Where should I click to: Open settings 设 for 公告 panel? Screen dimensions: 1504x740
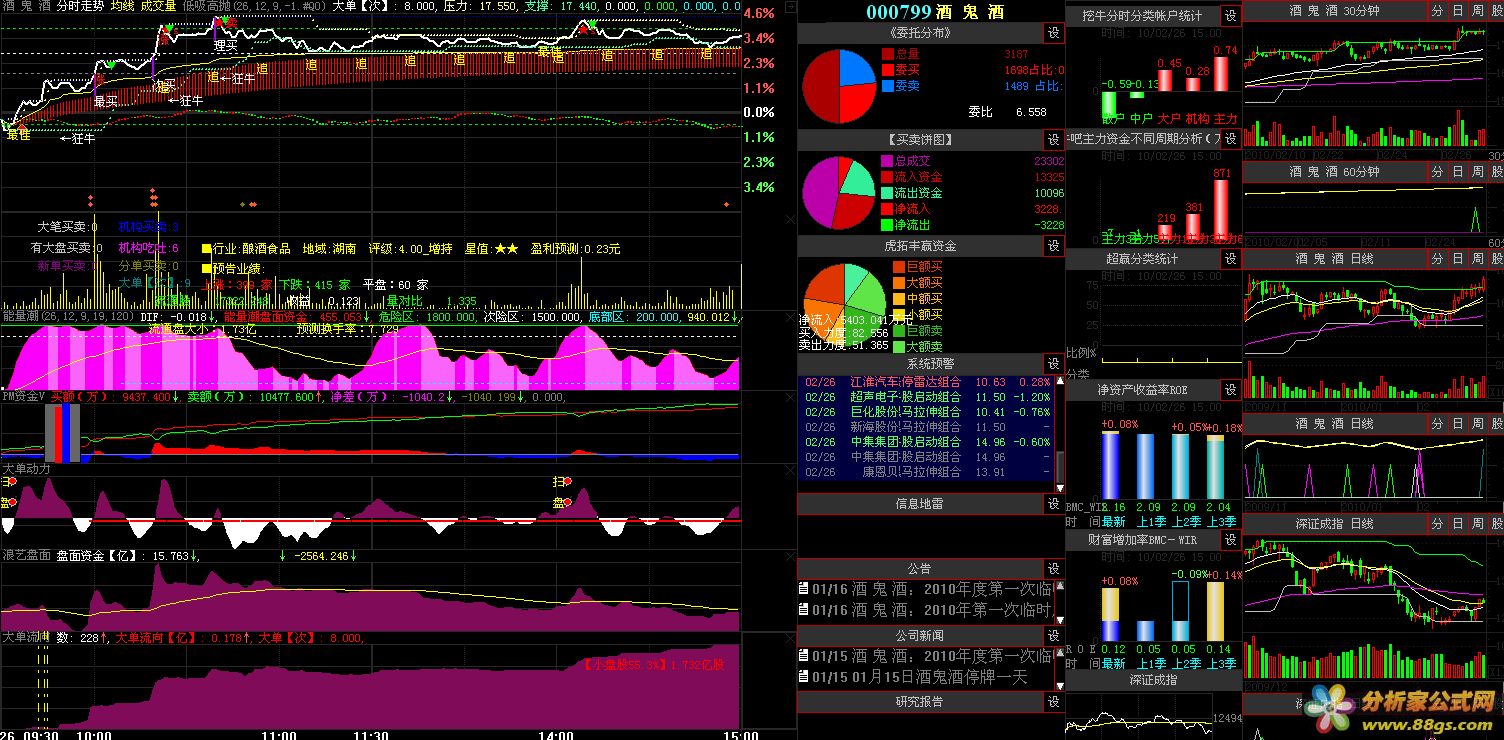pyautogui.click(x=1053, y=568)
